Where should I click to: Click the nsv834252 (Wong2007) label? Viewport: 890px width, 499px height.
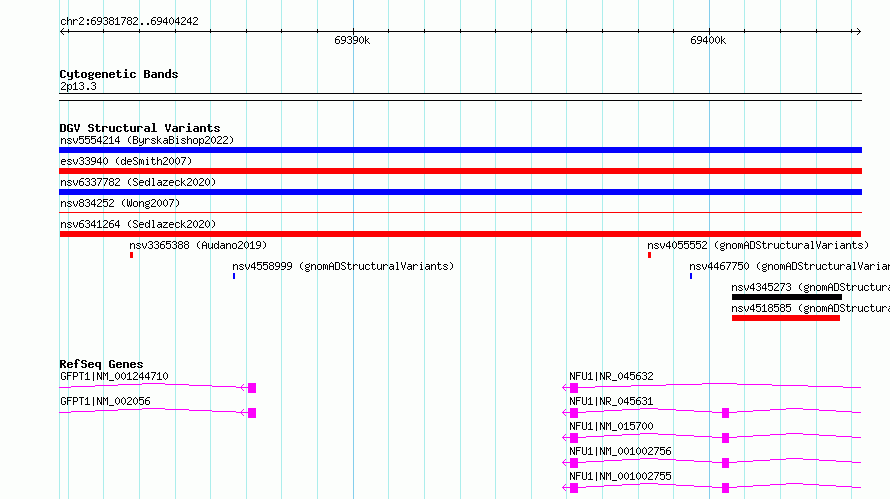coord(120,203)
